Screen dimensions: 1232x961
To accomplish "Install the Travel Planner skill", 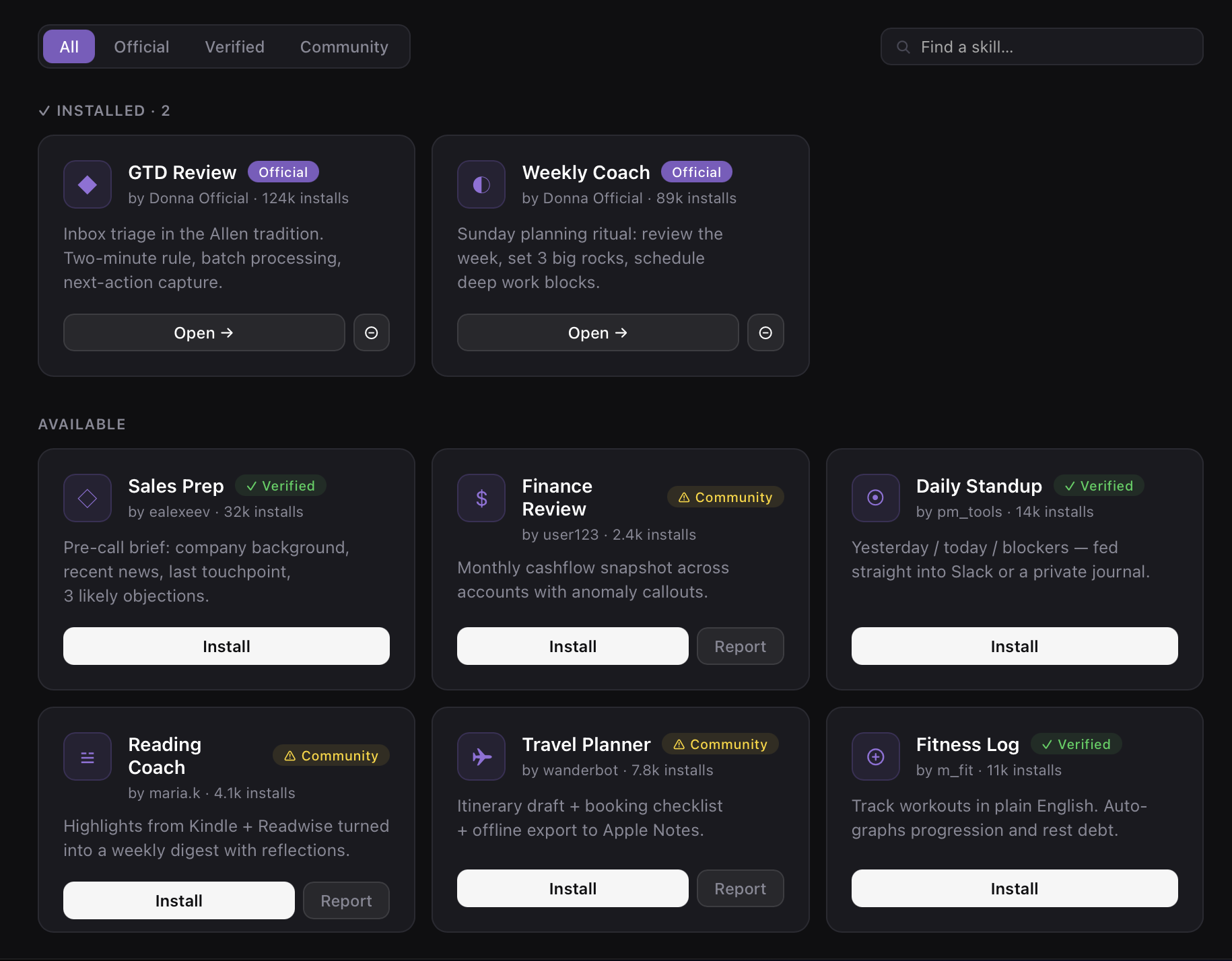I will 573,888.
